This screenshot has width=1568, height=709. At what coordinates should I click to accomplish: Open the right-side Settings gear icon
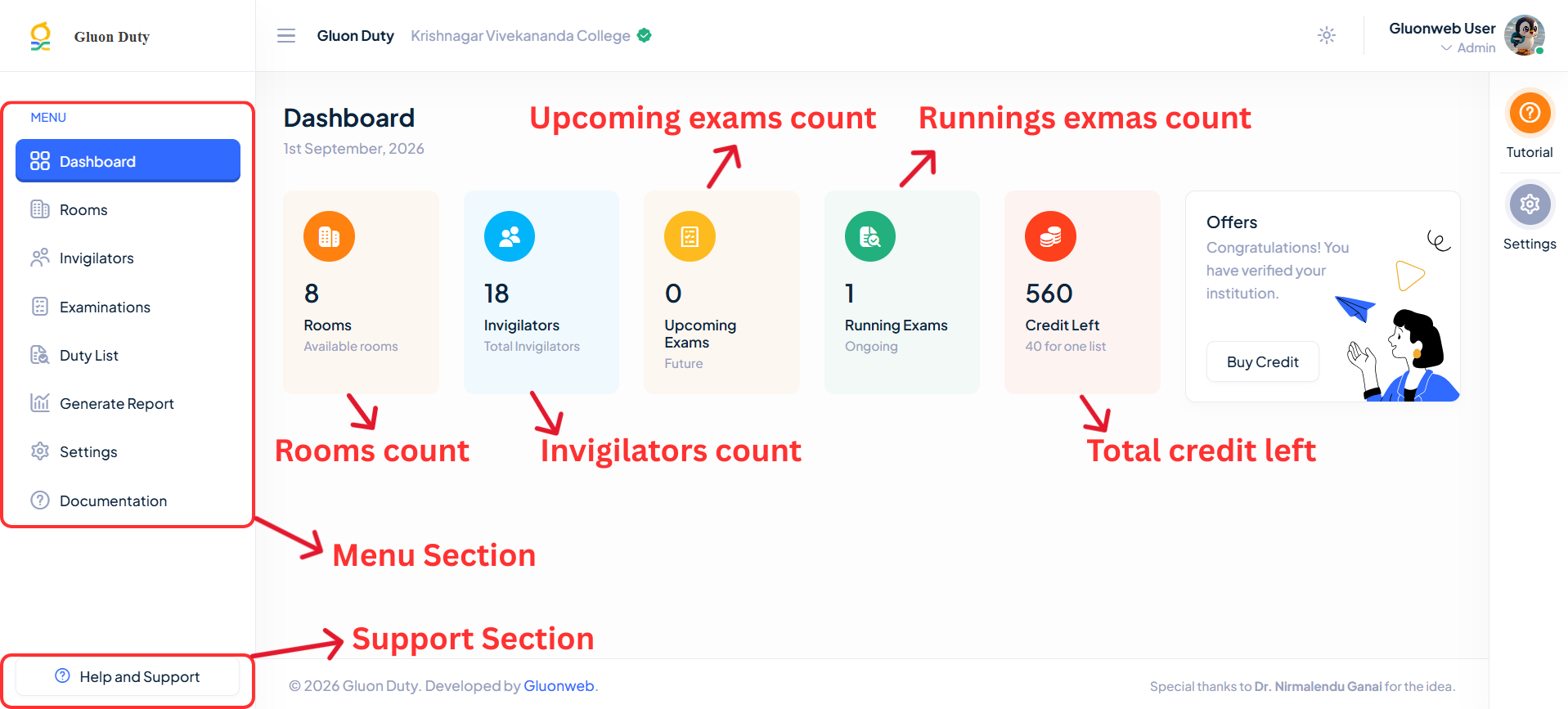coord(1530,204)
